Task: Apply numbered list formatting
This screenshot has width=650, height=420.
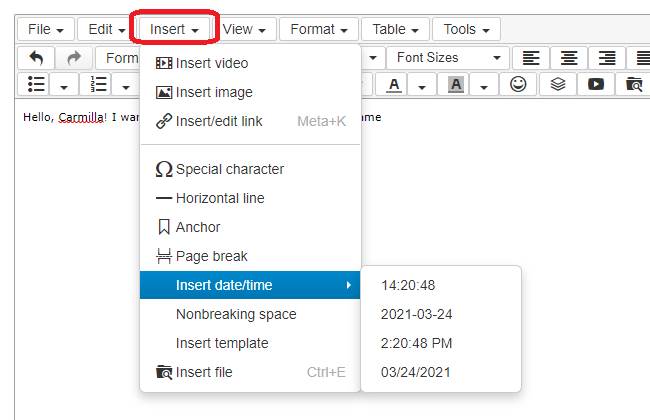Action: (98, 84)
